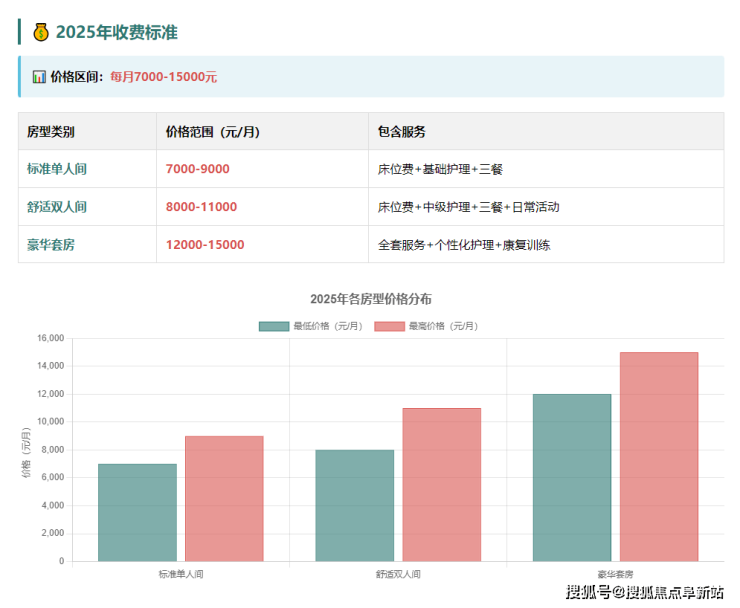Click the red maximum bar for 豪华套房
Screen dimensions: 740x608
point(659,457)
